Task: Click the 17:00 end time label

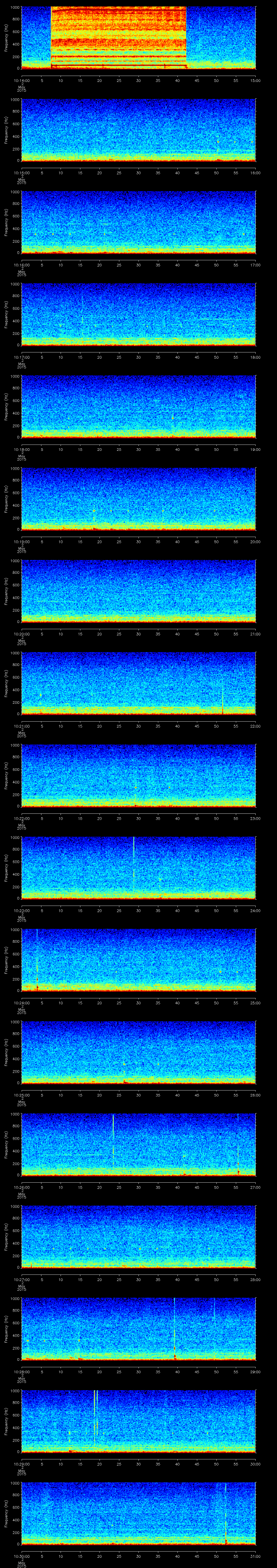Action: pyautogui.click(x=255, y=265)
